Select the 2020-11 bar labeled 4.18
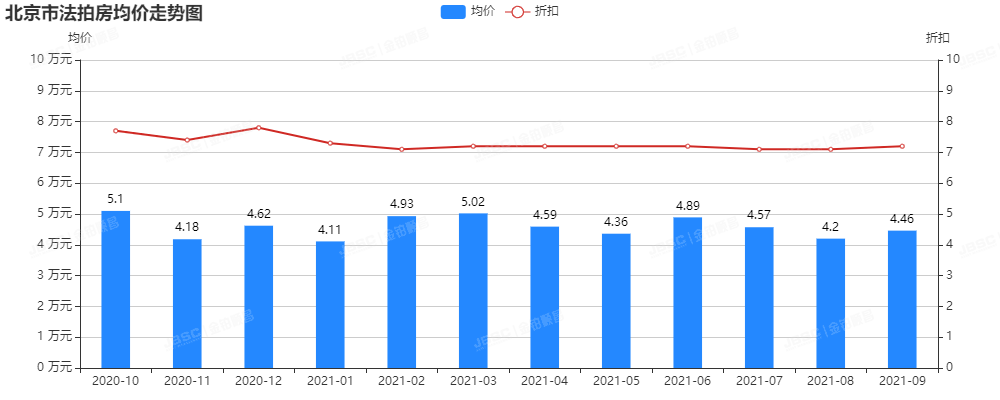Image resolution: width=1000 pixels, height=400 pixels. 187,304
